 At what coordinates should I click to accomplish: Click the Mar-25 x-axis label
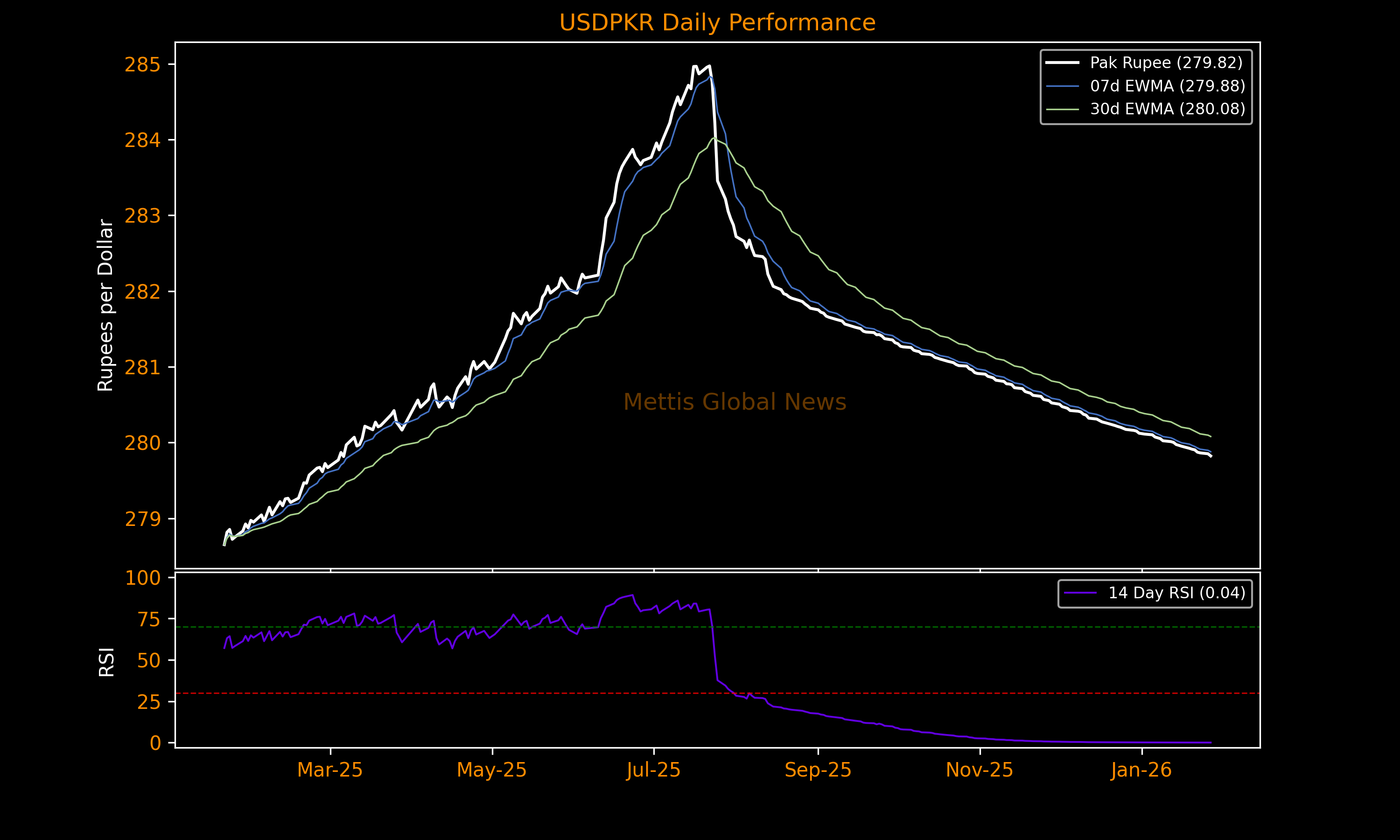[330, 770]
